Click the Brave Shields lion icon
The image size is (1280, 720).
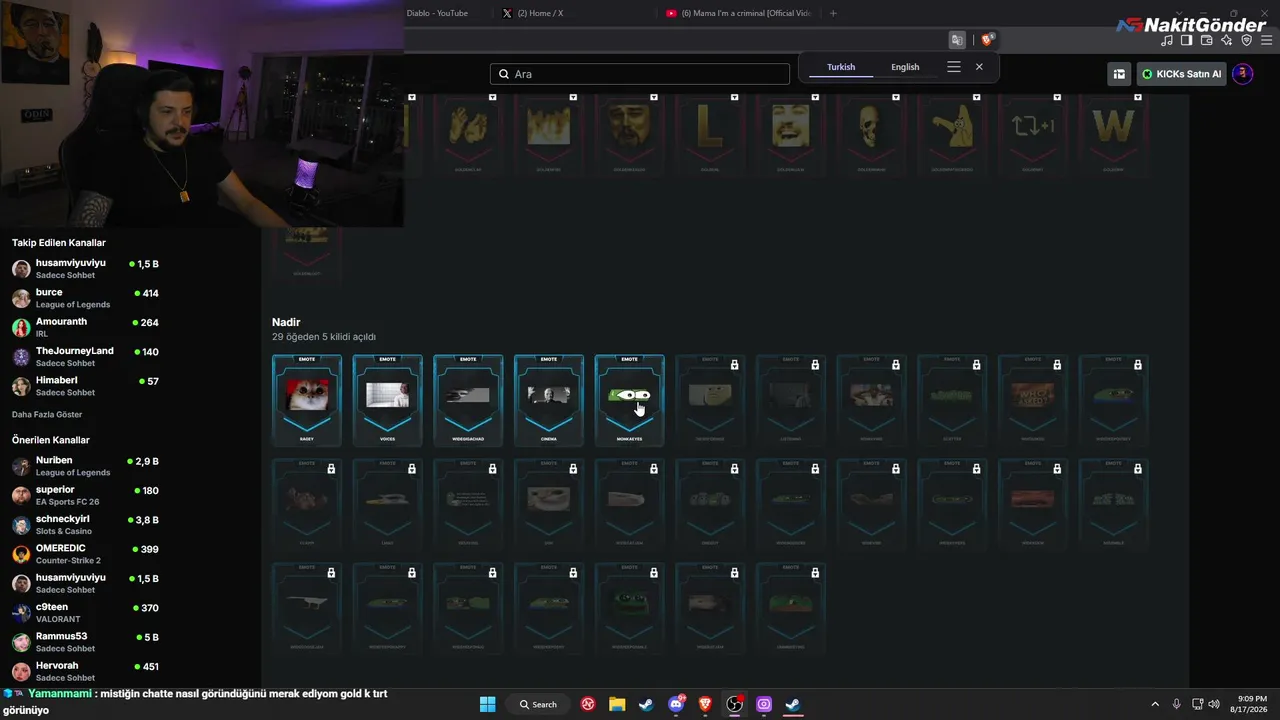(x=988, y=40)
